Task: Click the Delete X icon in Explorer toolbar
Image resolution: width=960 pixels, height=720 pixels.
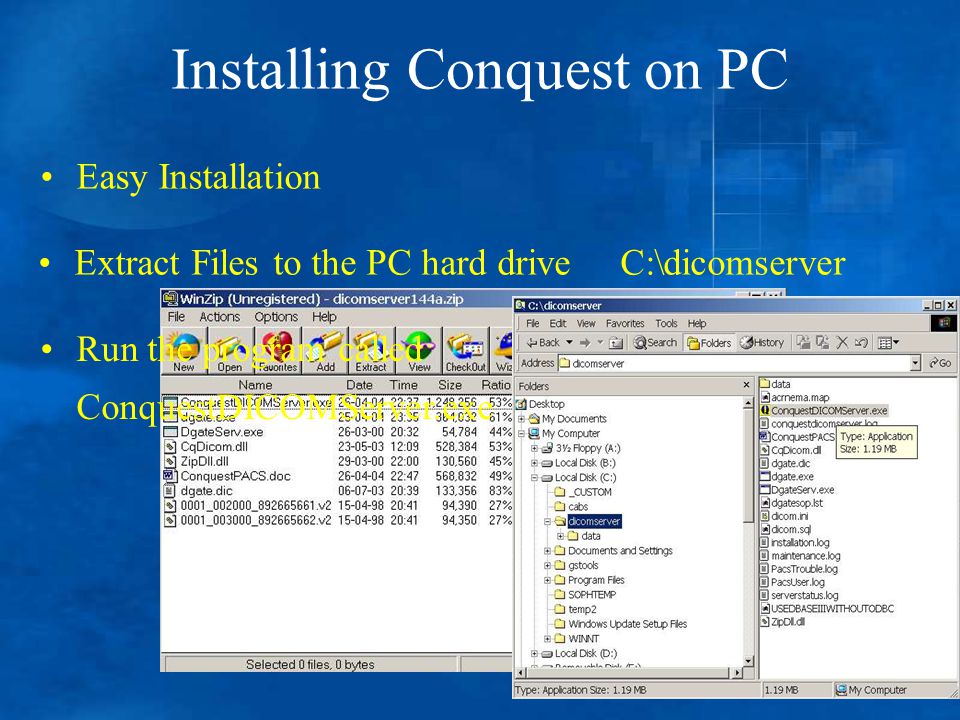Action: click(842, 343)
